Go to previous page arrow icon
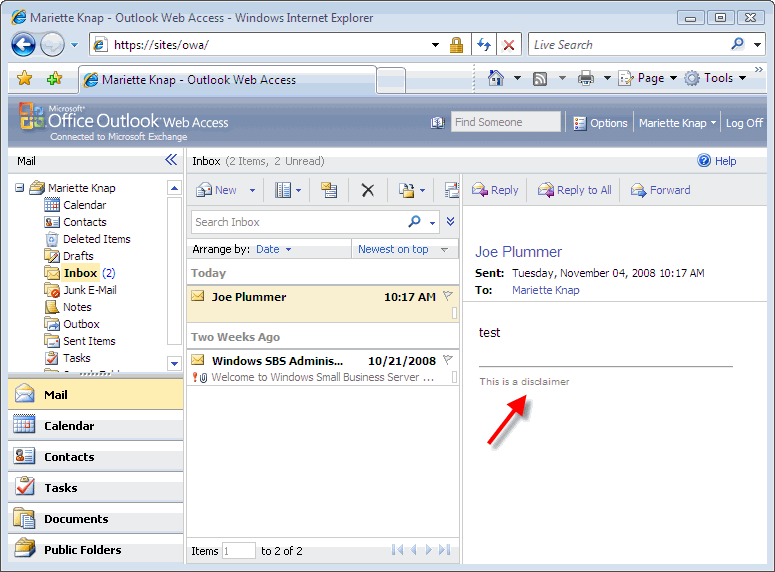This screenshot has height=572, width=775. tap(414, 550)
